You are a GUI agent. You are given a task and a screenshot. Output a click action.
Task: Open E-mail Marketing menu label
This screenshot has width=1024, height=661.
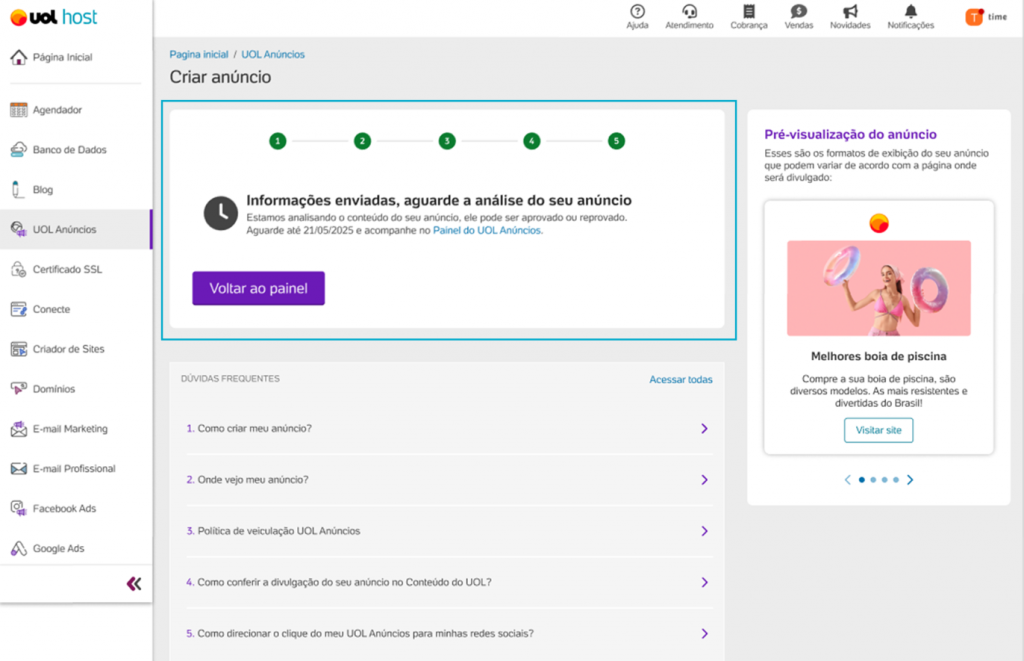tap(70, 428)
